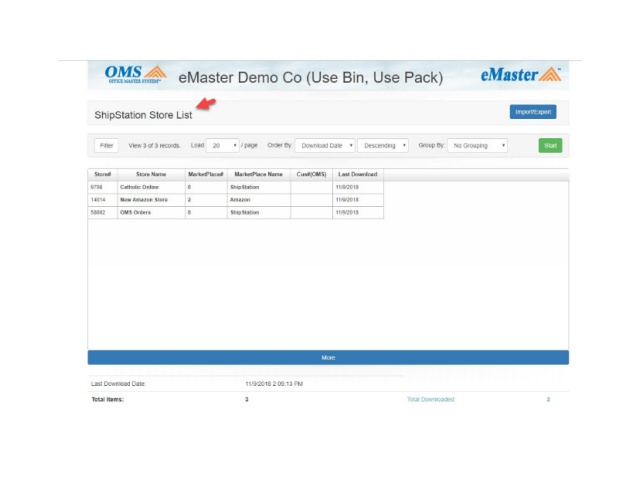Viewport: 640px width, 494px height.
Task: Open the Filter options
Action: click(106, 146)
